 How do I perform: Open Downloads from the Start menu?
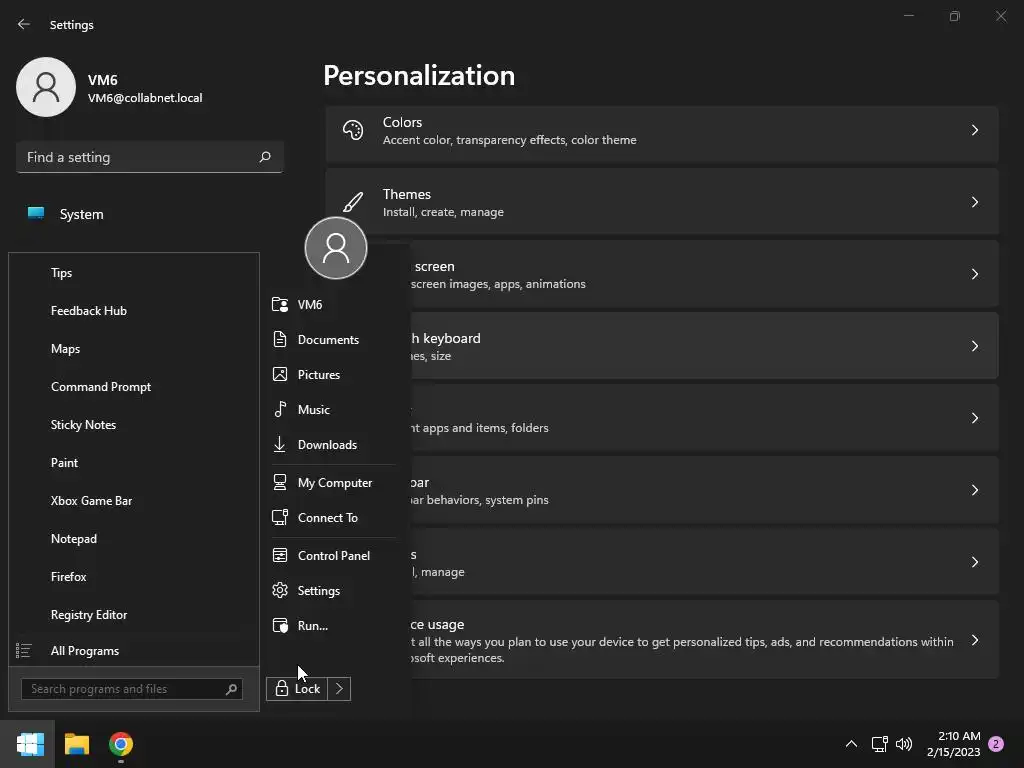(326, 445)
